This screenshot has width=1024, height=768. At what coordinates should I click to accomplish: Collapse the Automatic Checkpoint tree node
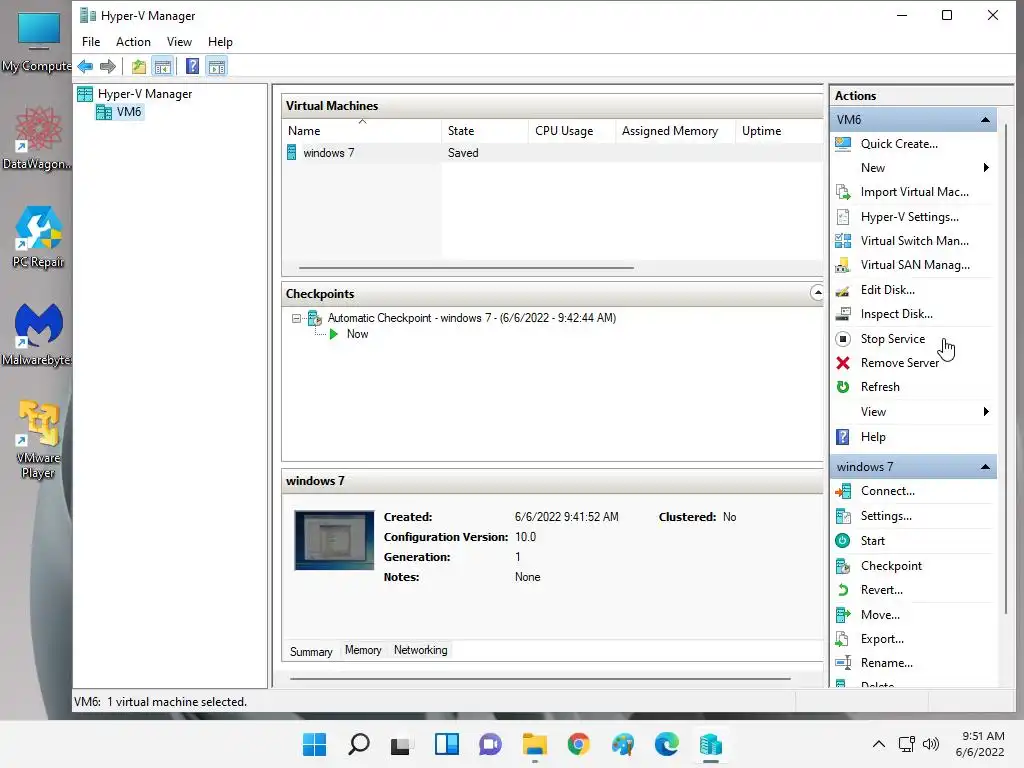pos(296,319)
